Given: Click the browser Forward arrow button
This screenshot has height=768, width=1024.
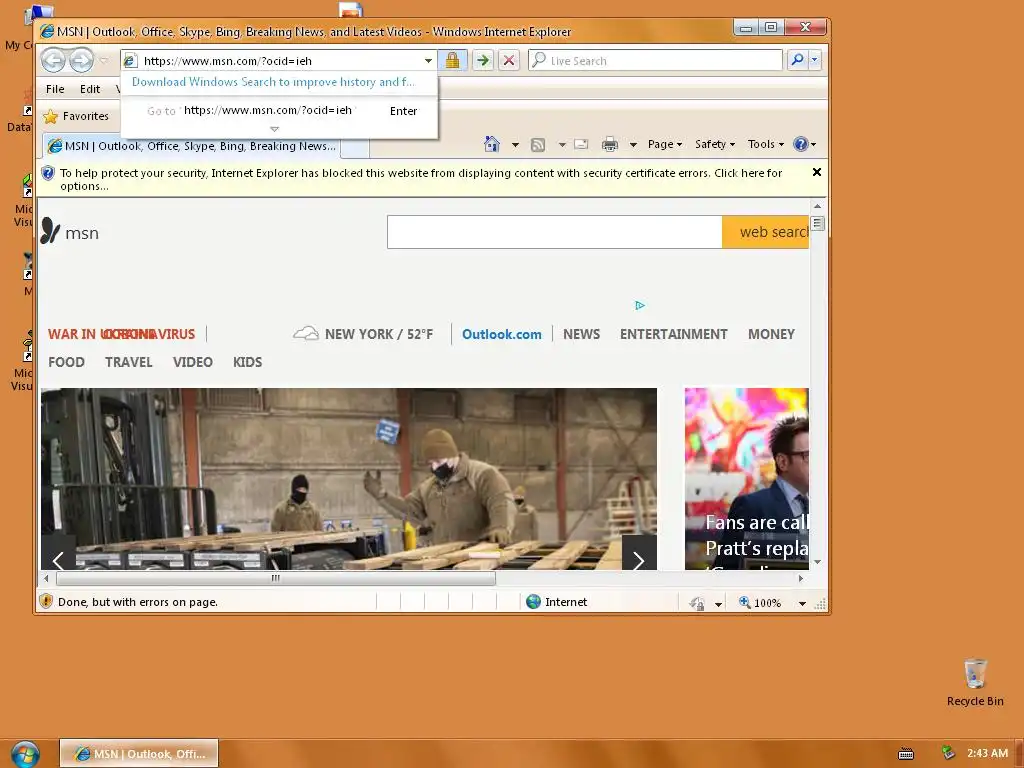Looking at the screenshot, I should click(81, 61).
